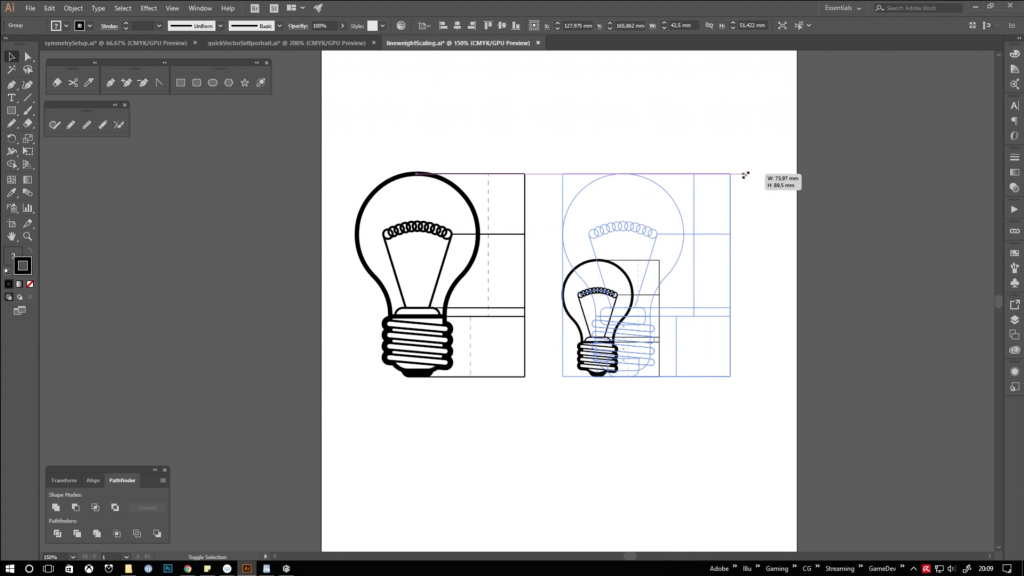
Task: Set the fill to None swatch
Action: click(30, 284)
